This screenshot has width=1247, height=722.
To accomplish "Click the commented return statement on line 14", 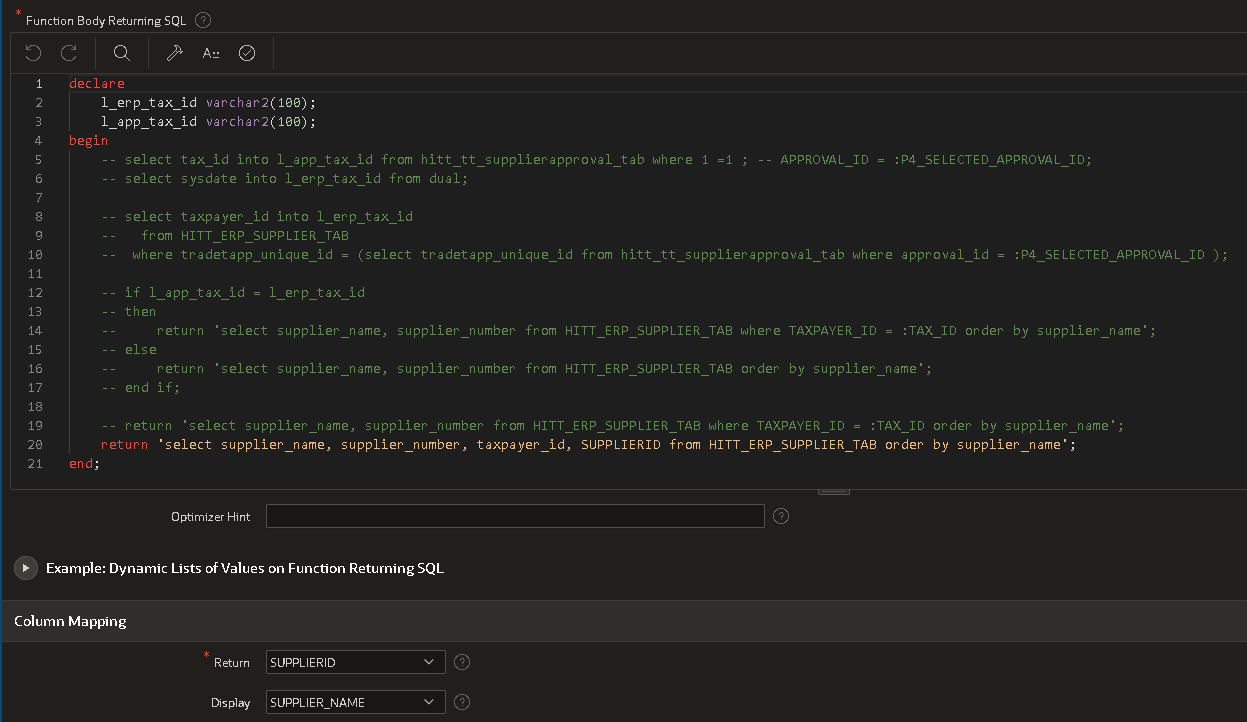I will pos(629,330).
